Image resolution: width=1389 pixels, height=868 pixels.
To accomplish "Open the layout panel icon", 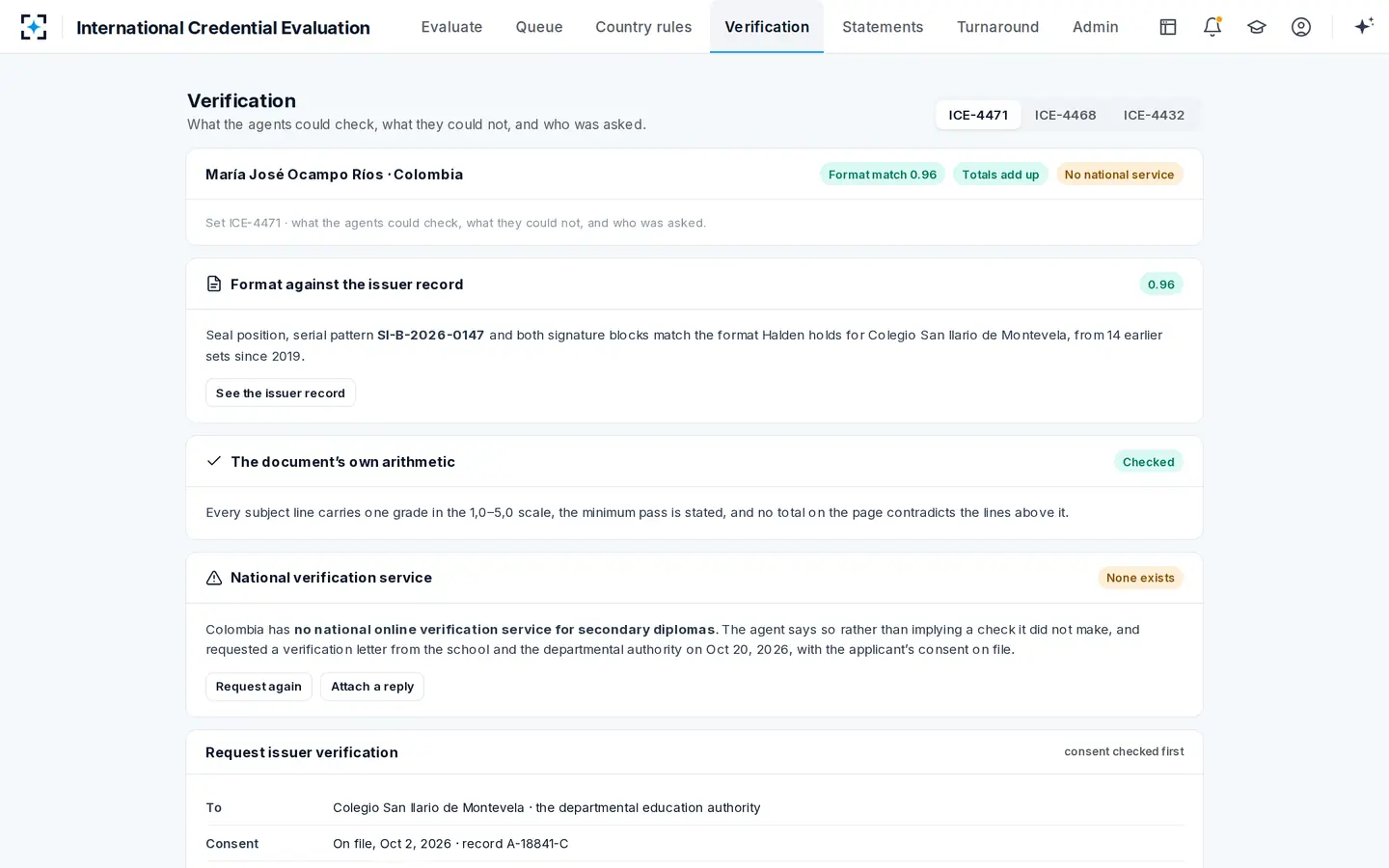I will 1168,27.
